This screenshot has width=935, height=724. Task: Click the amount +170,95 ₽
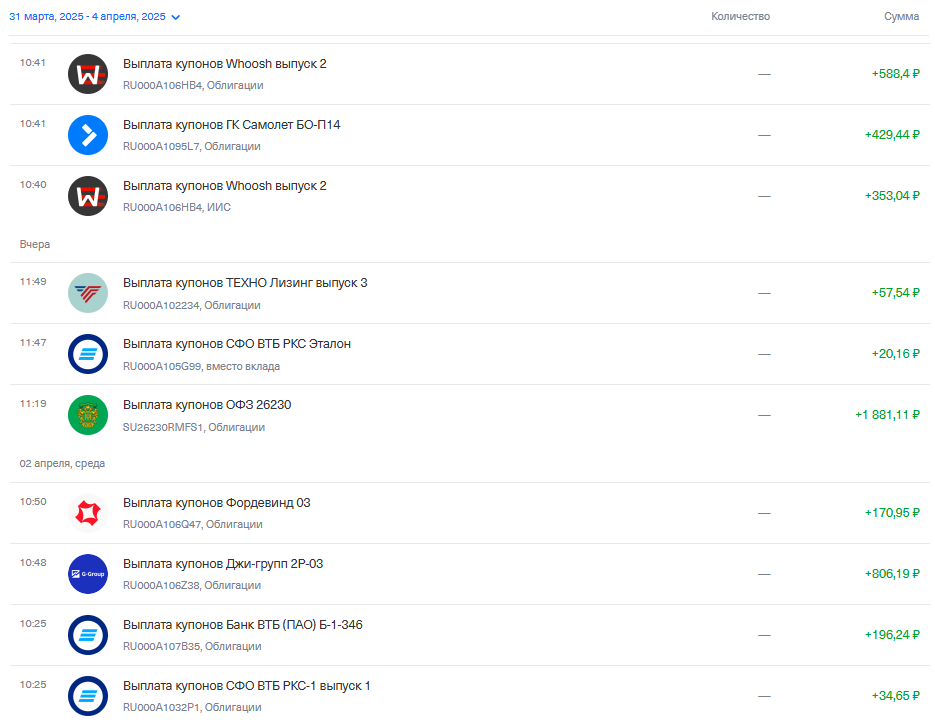coord(892,513)
